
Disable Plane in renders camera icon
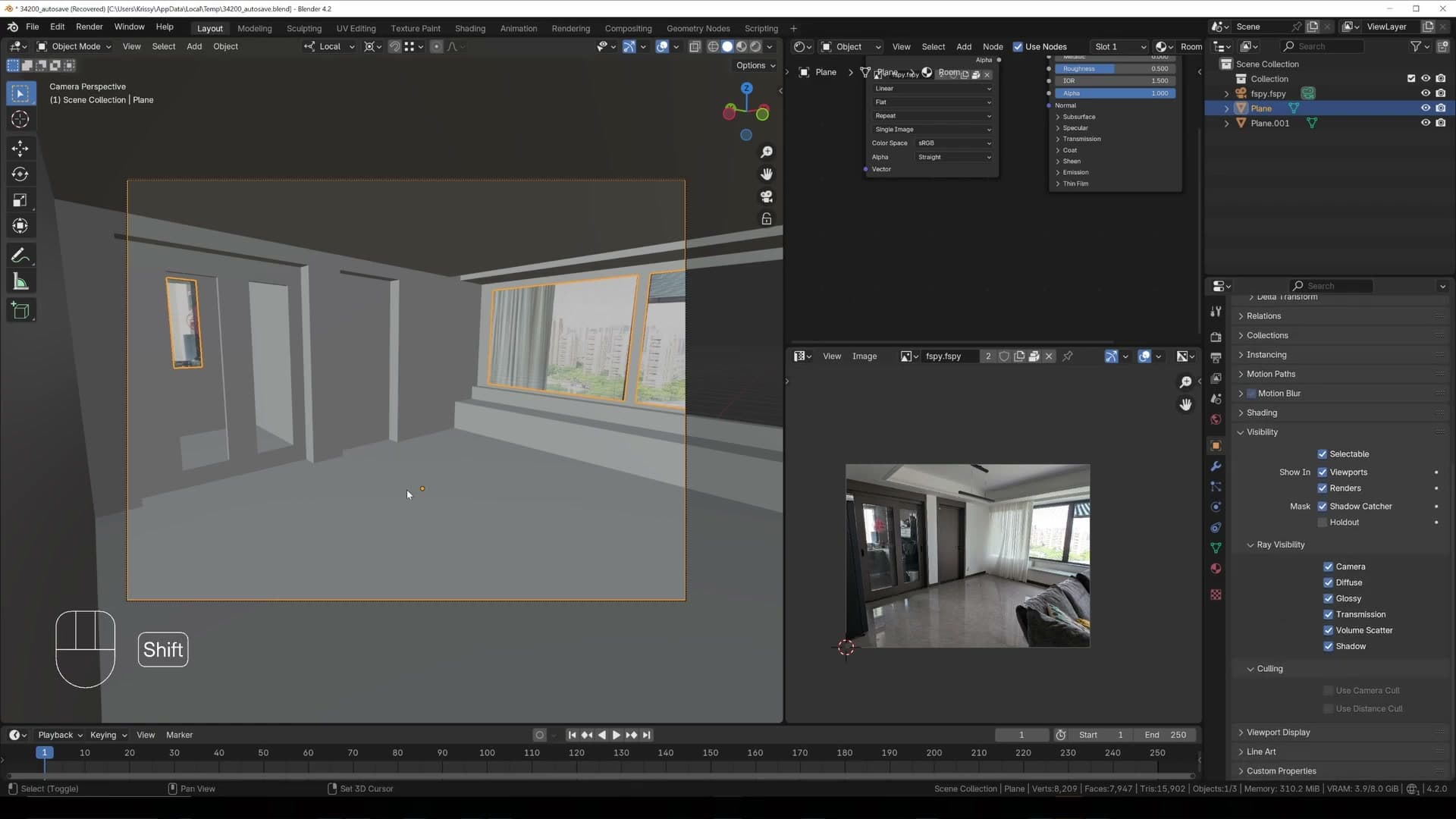pos(1441,108)
